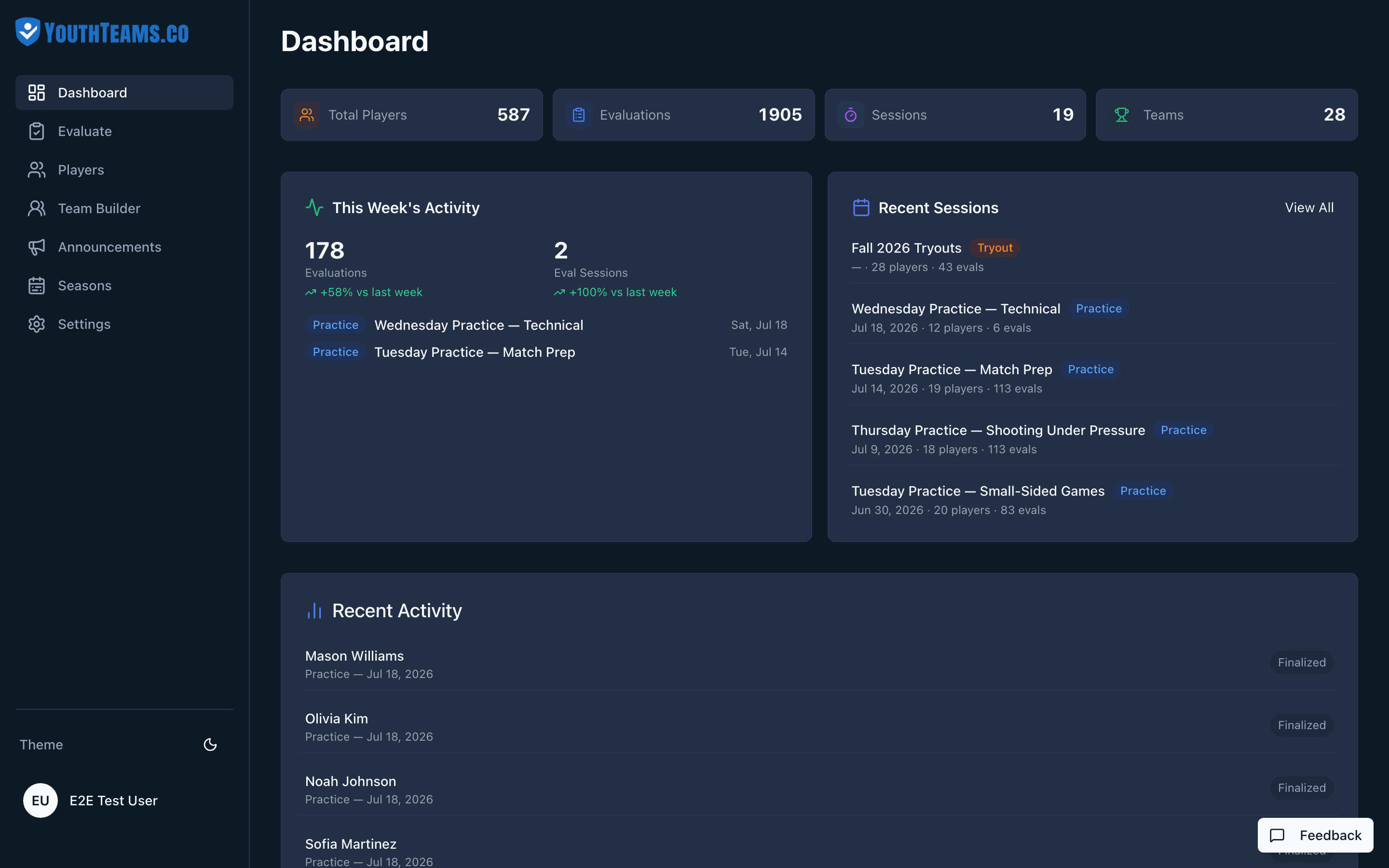This screenshot has width=1389, height=868.
Task: Click the Settings gear icon
Action: click(37, 324)
